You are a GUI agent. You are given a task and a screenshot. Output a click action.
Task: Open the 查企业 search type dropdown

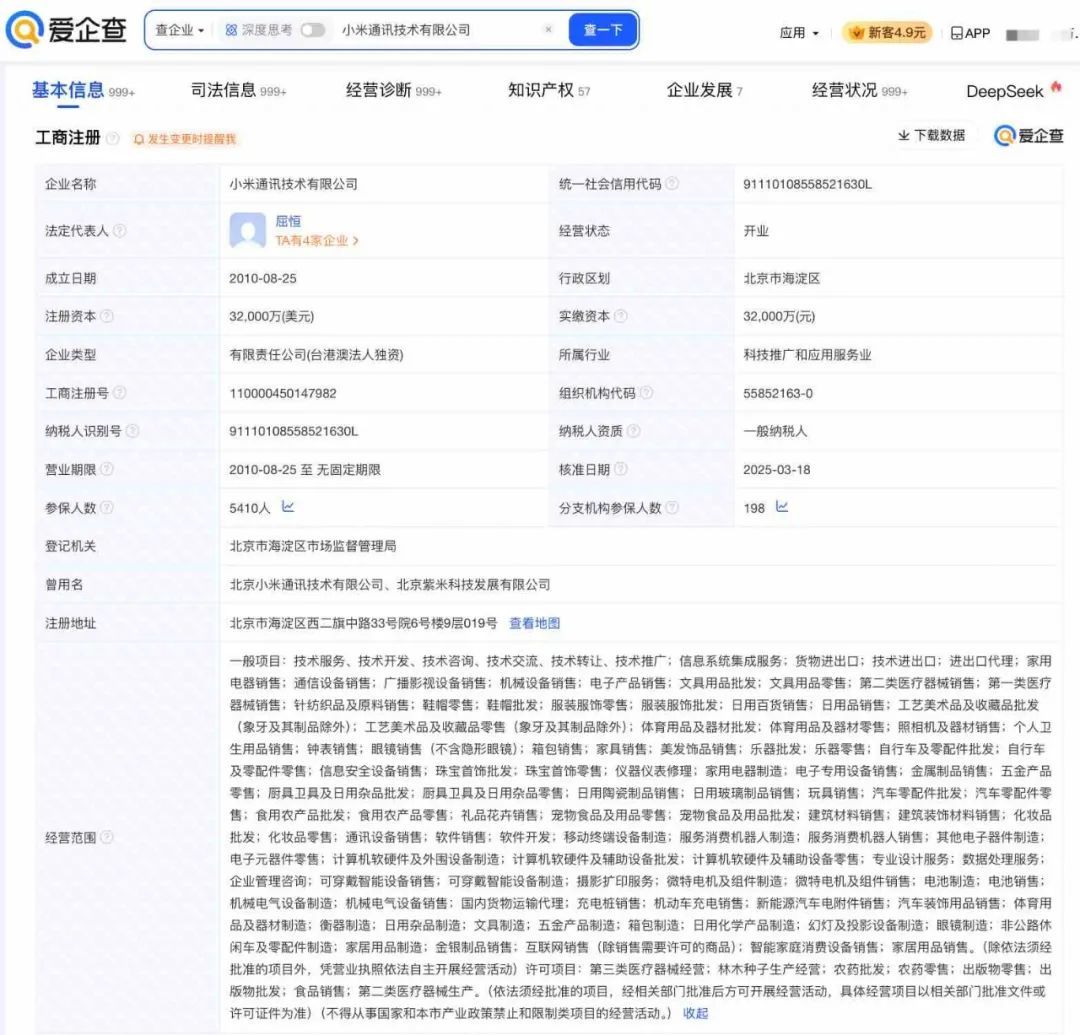coord(179,30)
